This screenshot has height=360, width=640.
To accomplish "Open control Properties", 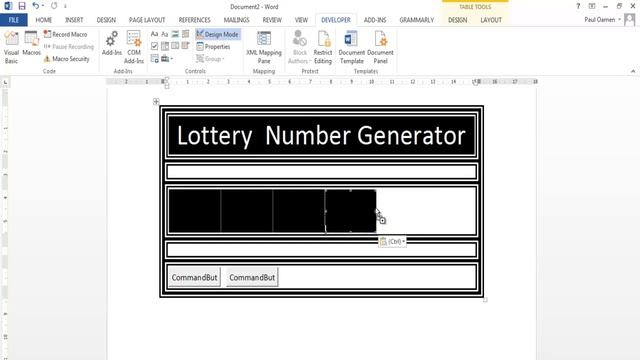I will tap(213, 47).
